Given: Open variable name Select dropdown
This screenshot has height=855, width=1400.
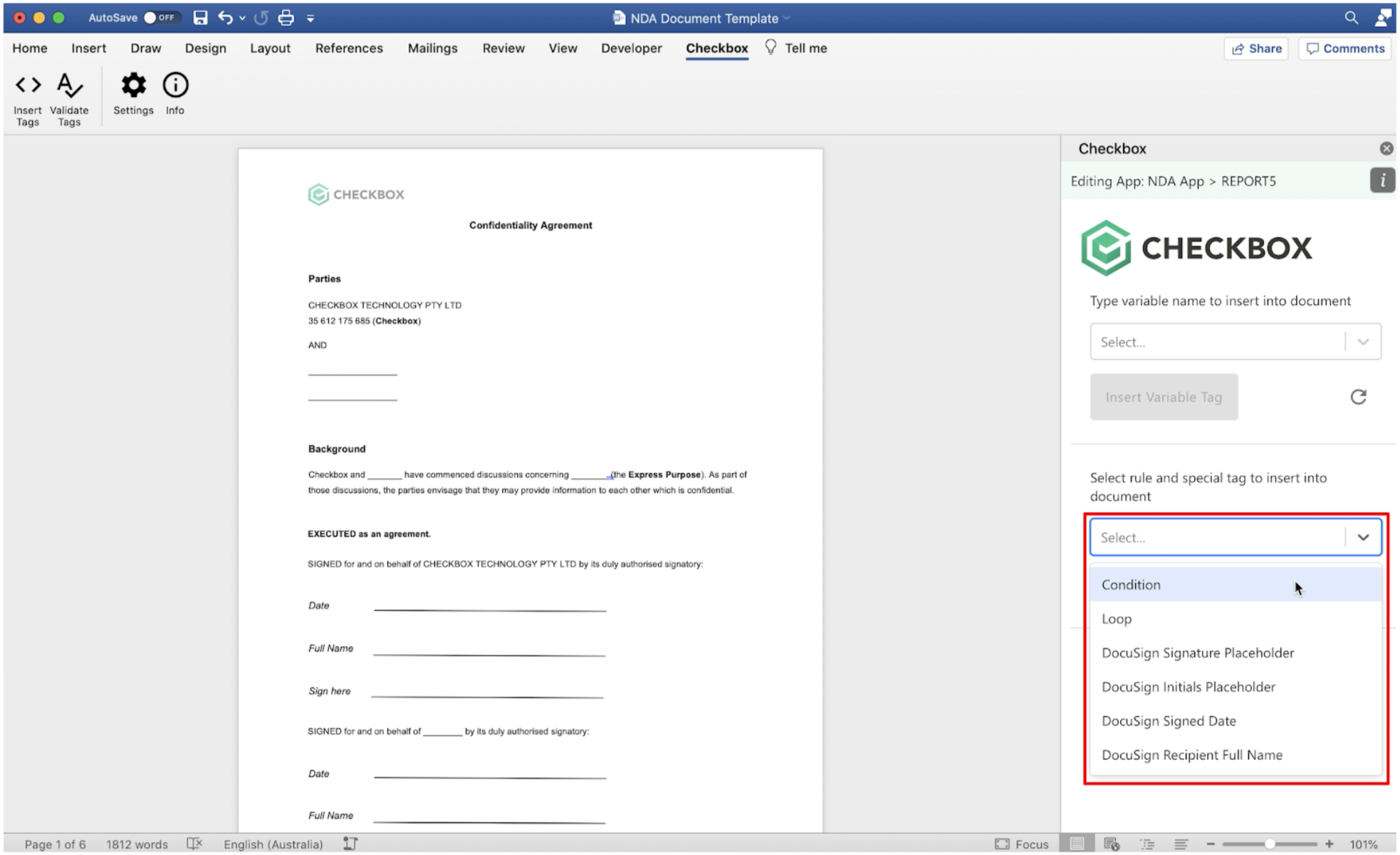Looking at the screenshot, I should tap(1235, 342).
